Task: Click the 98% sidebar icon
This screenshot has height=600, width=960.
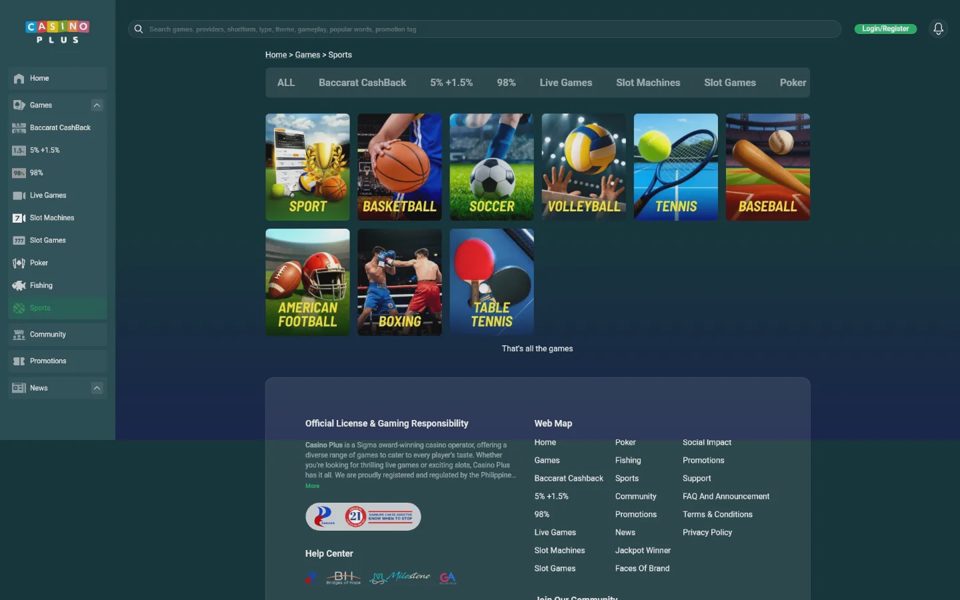Action: coord(19,173)
